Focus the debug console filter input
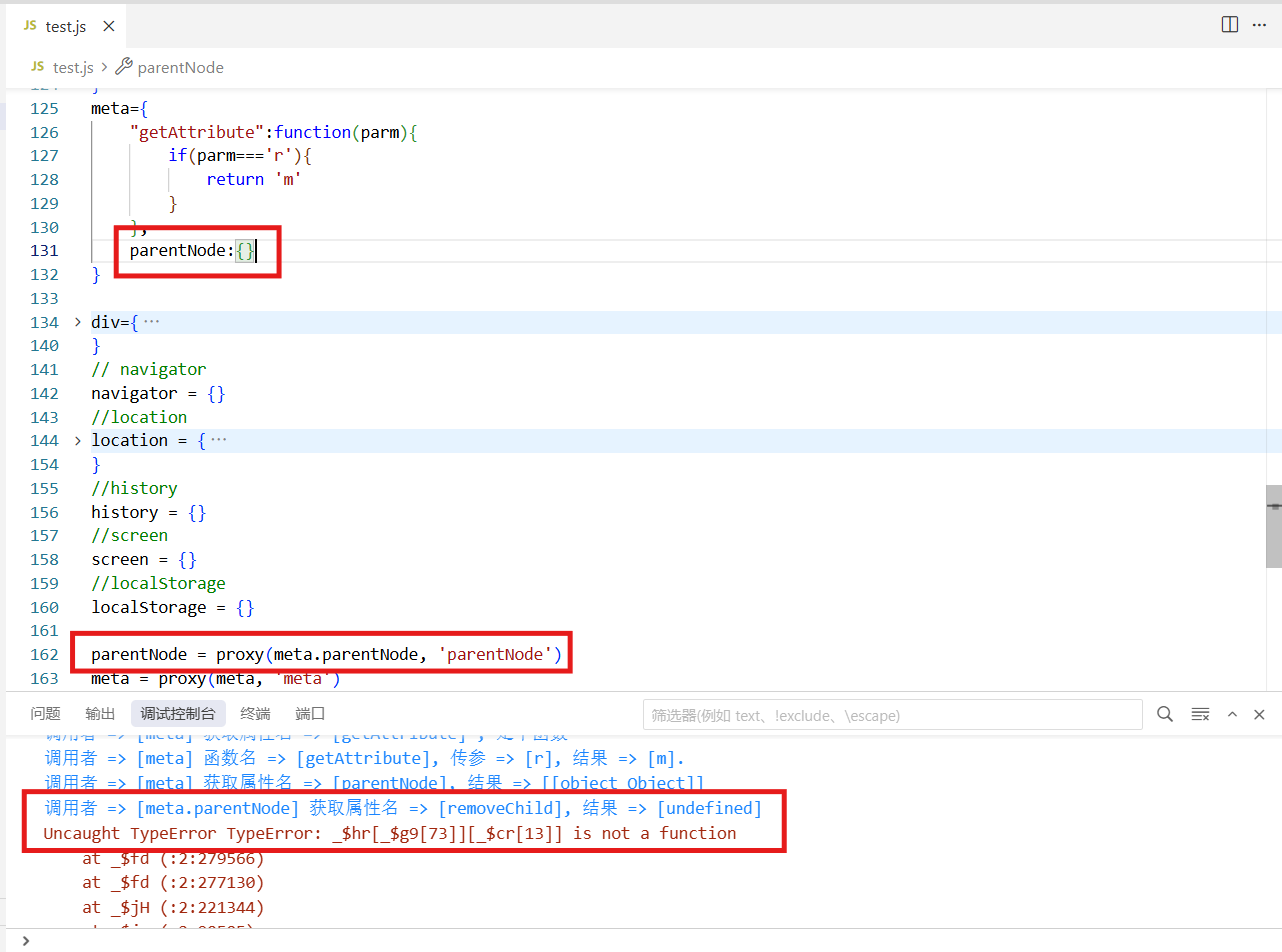The image size is (1282, 952). click(892, 715)
